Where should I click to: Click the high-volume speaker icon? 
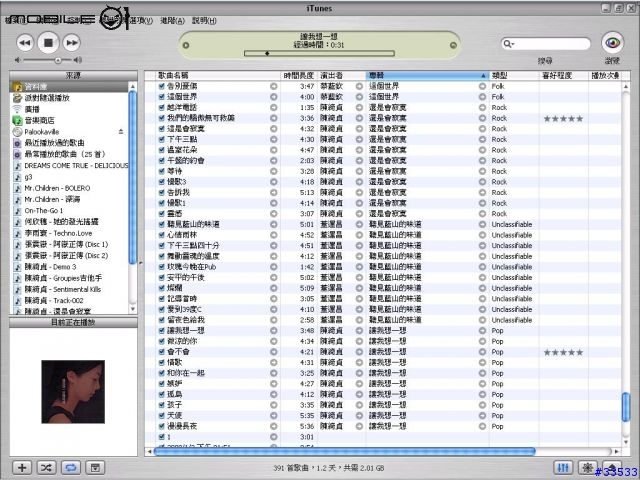(78, 60)
